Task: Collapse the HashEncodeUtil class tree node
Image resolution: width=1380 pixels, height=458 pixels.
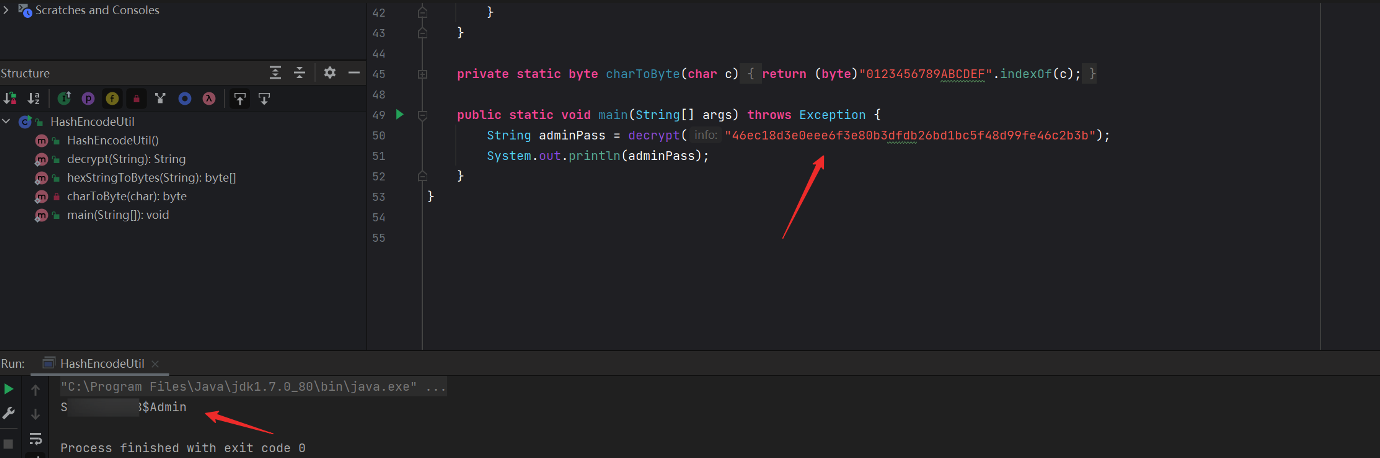Action: (x=7, y=121)
